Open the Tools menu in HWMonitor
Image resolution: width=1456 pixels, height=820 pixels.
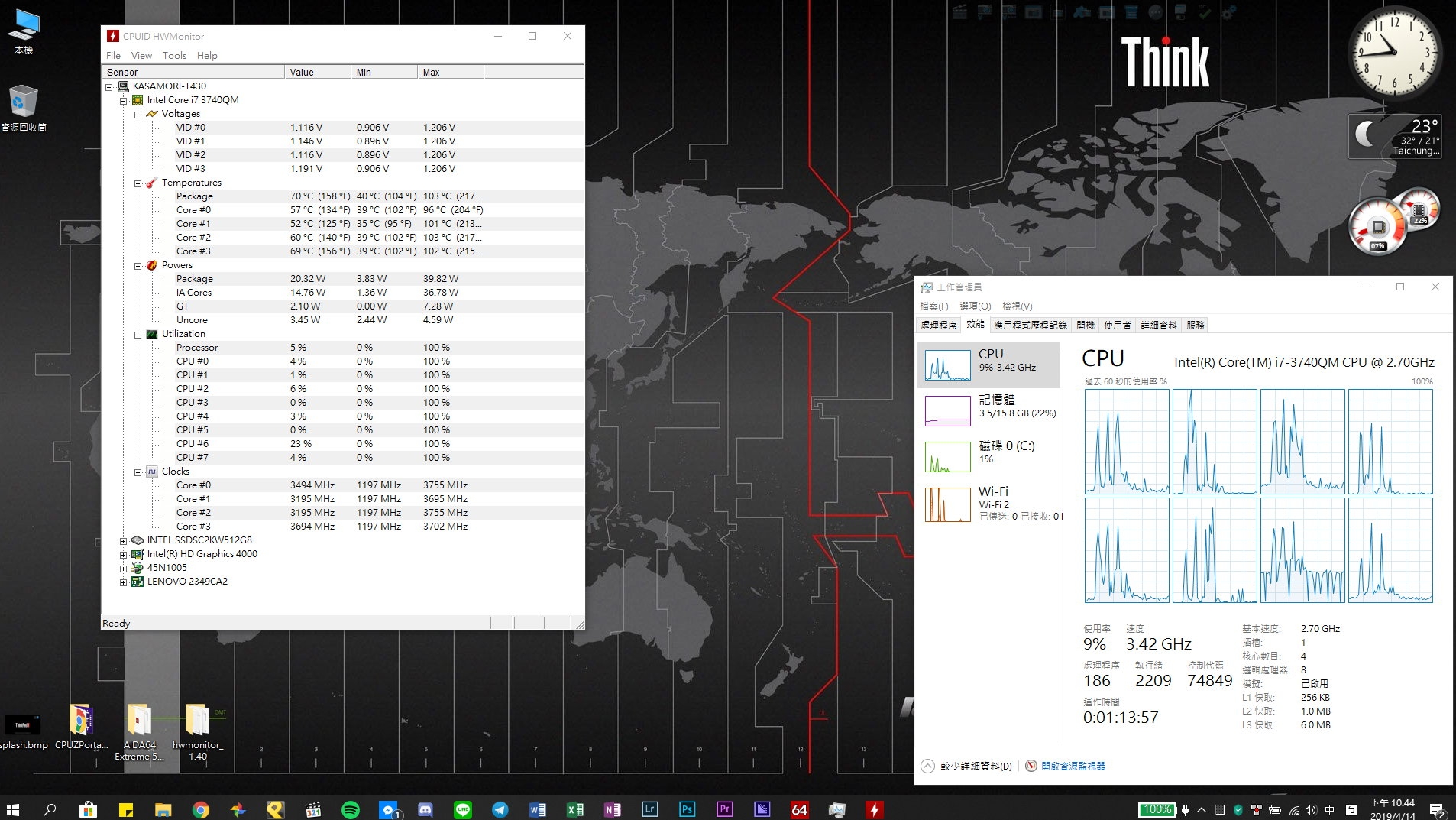[x=174, y=55]
